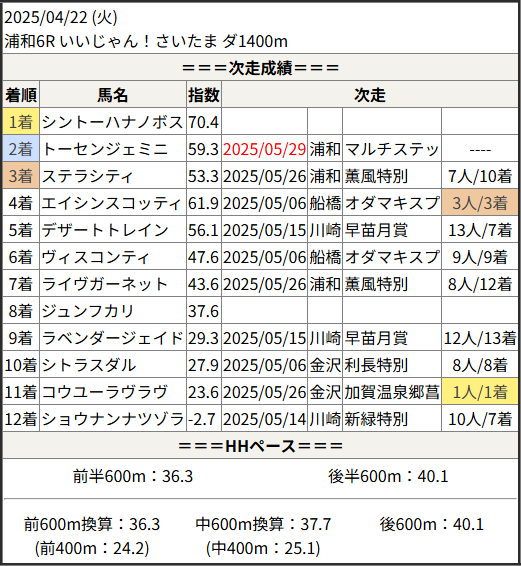This screenshot has height=566, width=521.
Task: Click the highlighted 3人/3着 result cell
Action: click(x=479, y=203)
